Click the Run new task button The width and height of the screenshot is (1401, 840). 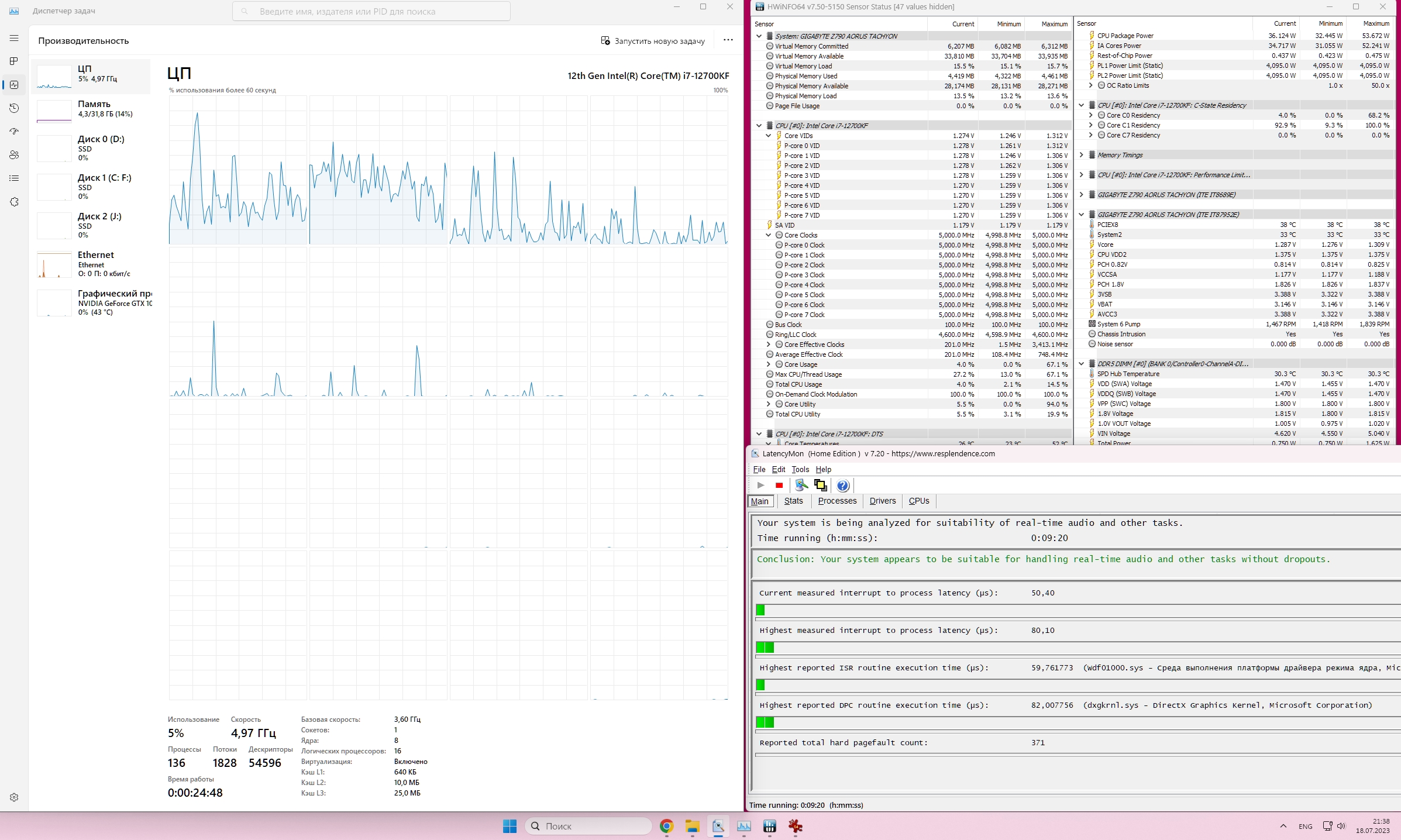coord(653,41)
